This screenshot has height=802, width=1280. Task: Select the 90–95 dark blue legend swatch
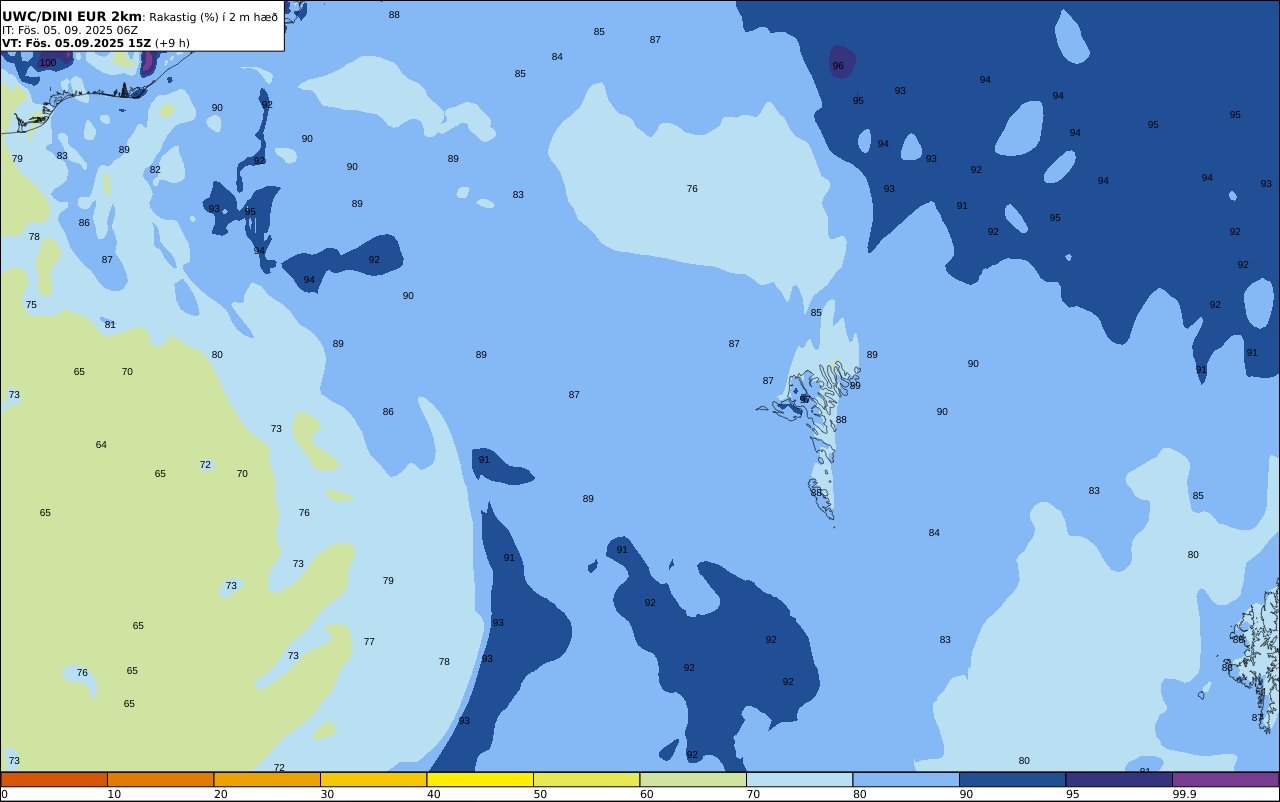[1012, 779]
